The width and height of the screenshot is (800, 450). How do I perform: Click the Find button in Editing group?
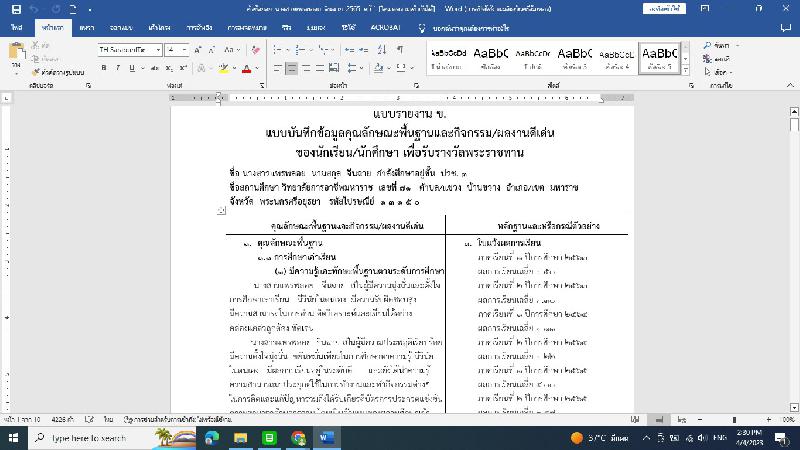point(718,45)
